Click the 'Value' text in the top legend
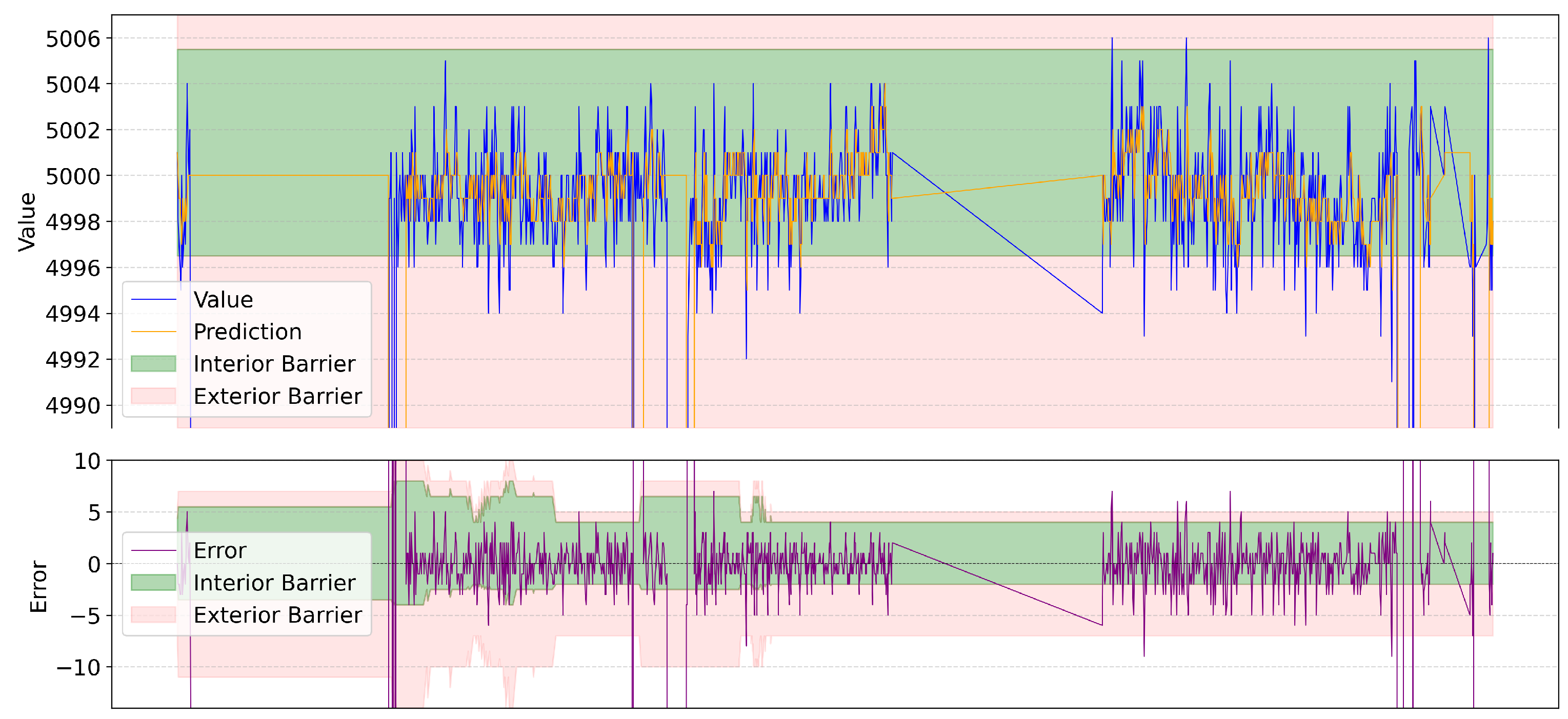The width and height of the screenshot is (1568, 719). [x=223, y=299]
